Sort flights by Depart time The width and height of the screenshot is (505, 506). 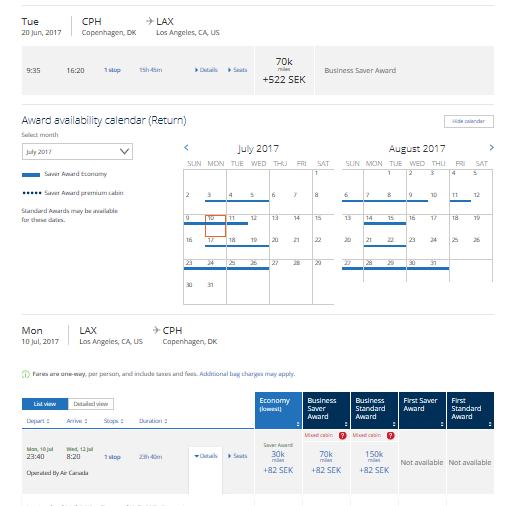[x=38, y=421]
